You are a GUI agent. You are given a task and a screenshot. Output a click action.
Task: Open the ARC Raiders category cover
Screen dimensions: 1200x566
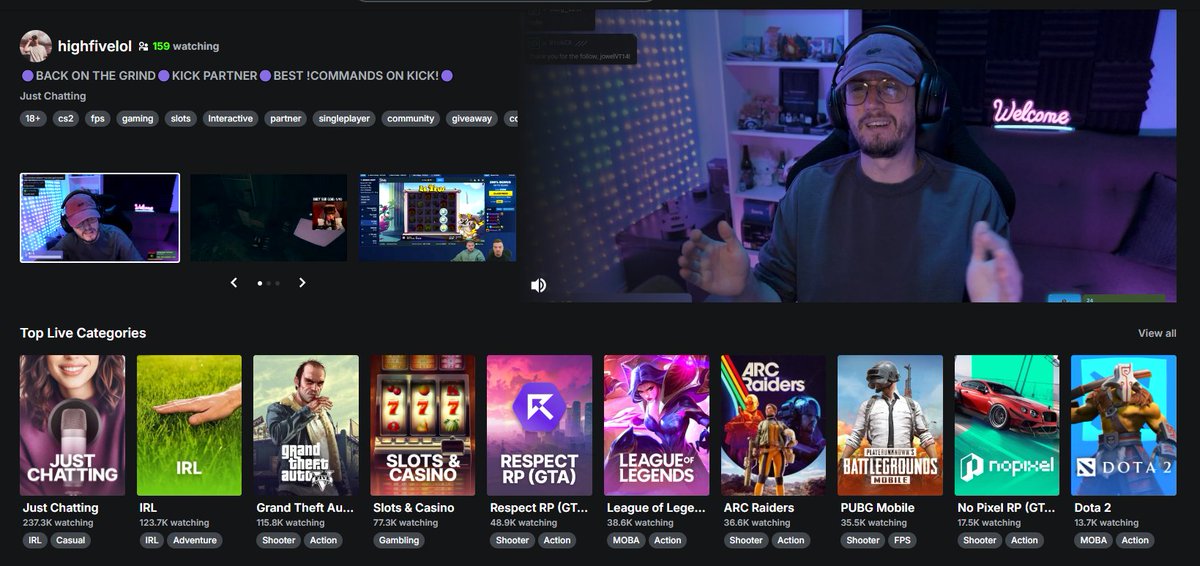773,425
